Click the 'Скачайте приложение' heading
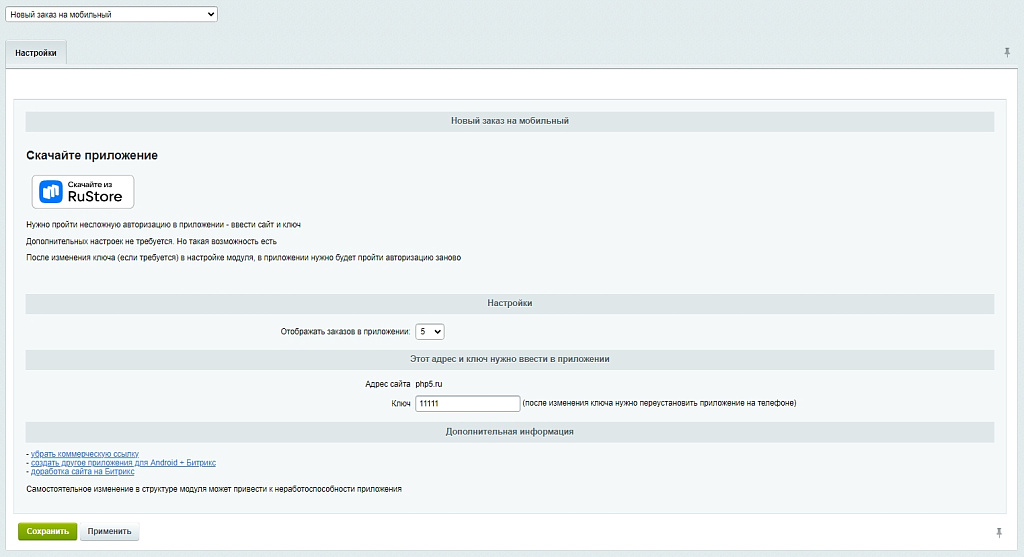The width and height of the screenshot is (1024, 557). pyautogui.click(x=92, y=156)
